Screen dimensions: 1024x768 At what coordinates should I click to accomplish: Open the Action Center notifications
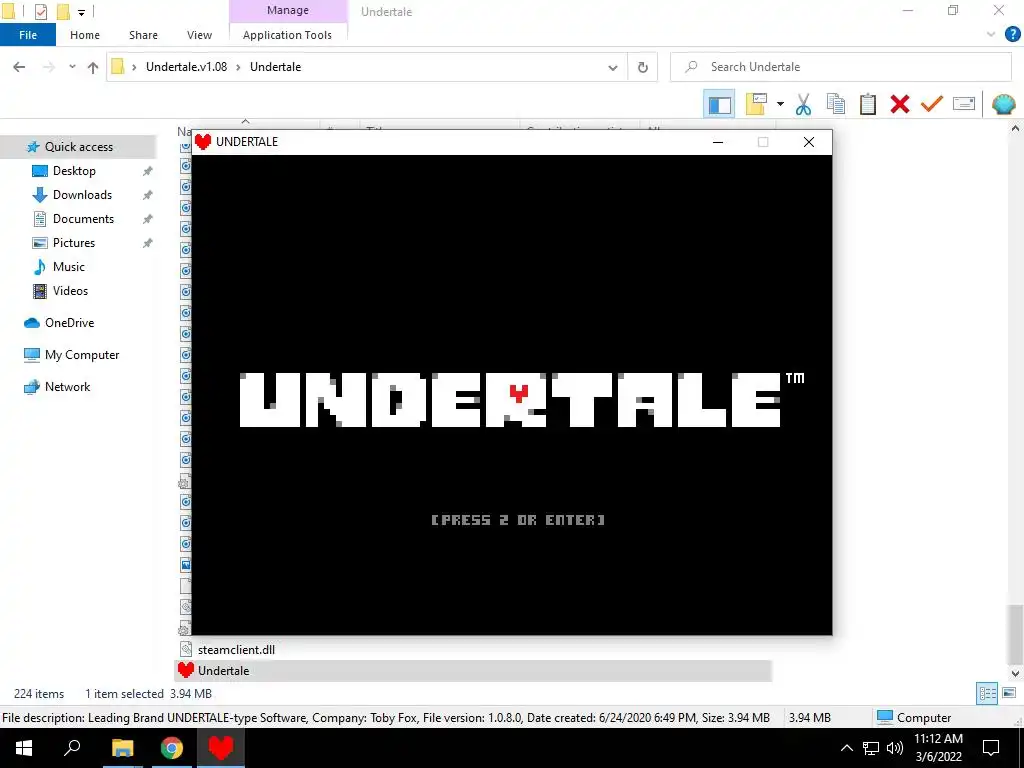click(x=991, y=748)
